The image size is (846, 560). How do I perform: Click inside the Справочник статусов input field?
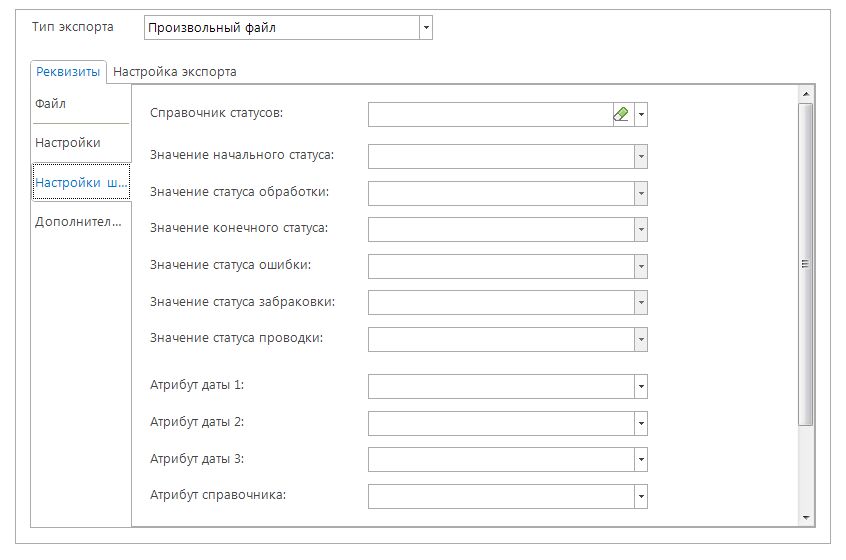(x=490, y=115)
